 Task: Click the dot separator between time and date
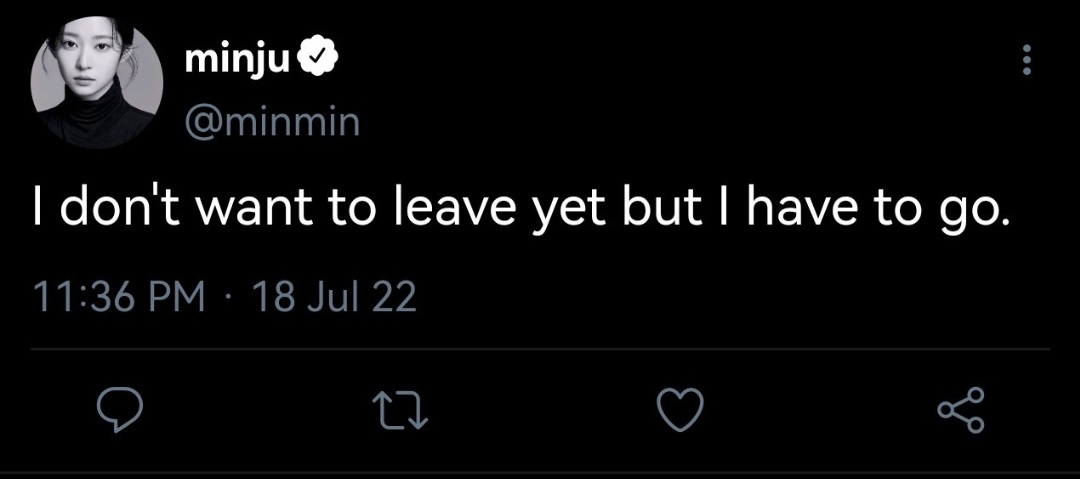pos(230,300)
